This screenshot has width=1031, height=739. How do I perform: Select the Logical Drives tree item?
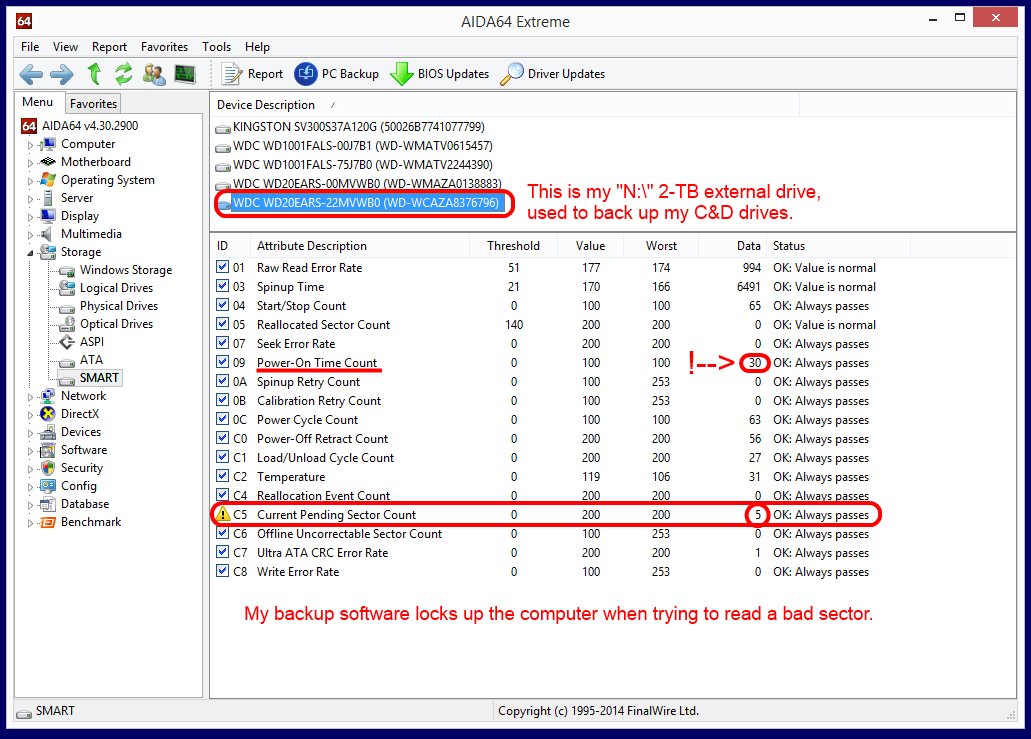pos(116,288)
